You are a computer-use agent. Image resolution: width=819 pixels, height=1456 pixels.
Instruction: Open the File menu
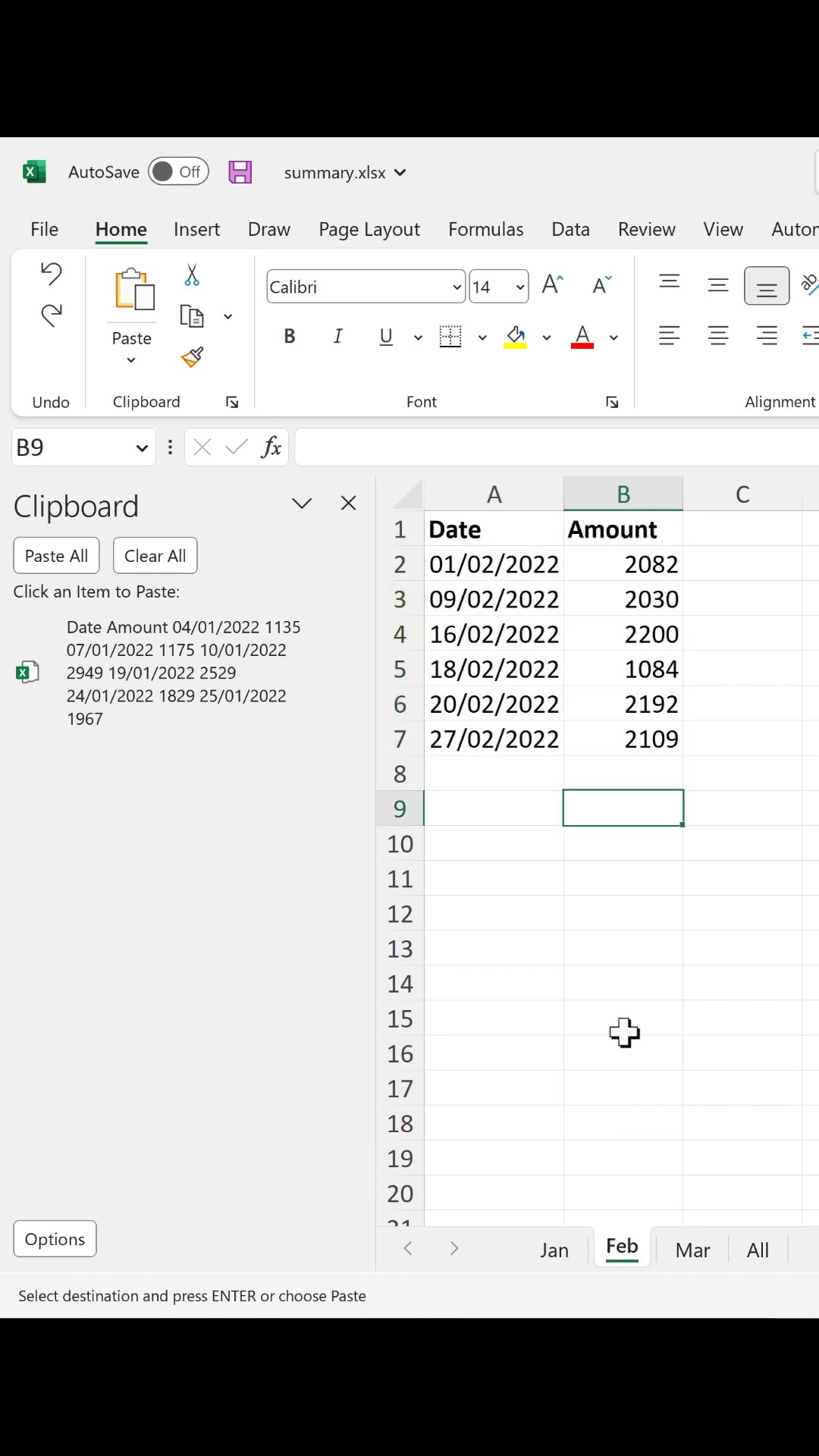[44, 229]
